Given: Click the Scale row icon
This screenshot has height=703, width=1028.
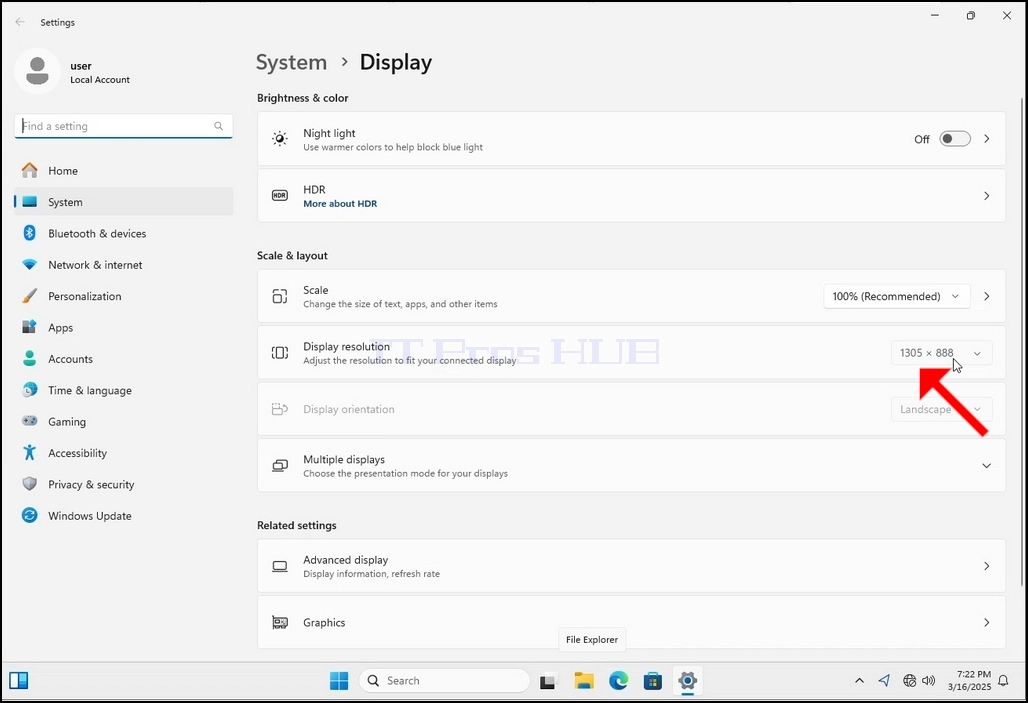Looking at the screenshot, I should (280, 296).
